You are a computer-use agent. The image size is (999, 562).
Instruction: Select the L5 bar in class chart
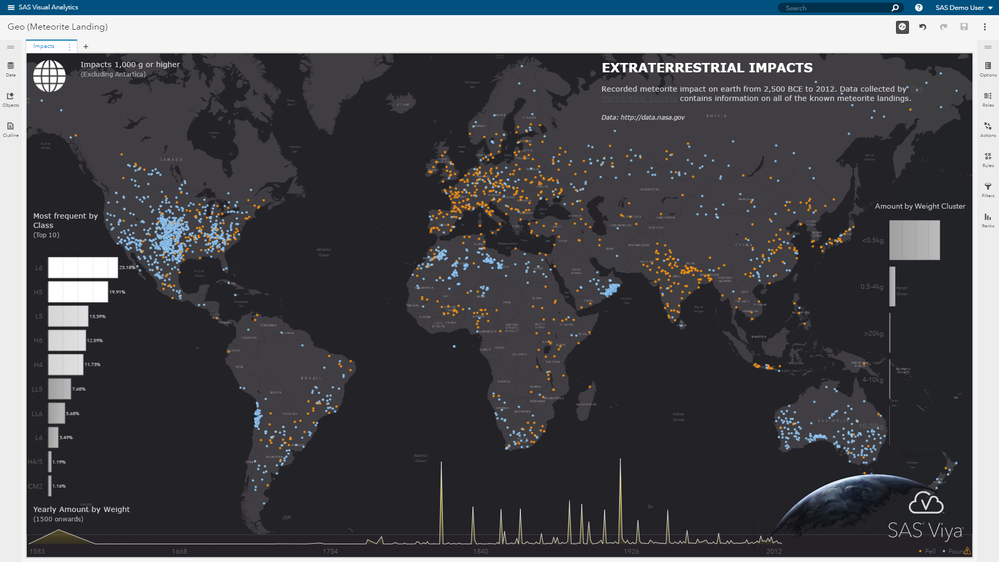coord(68,316)
